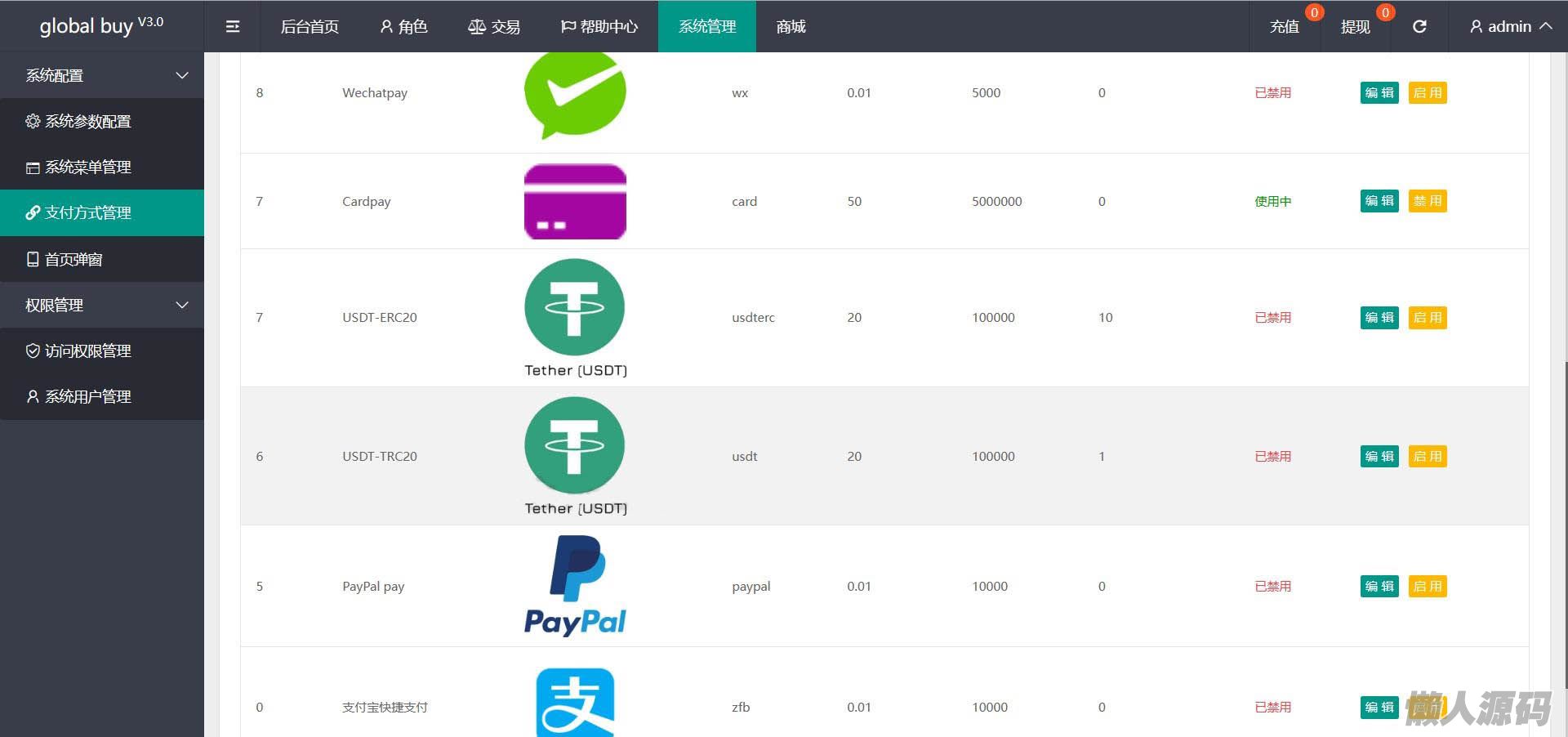Open 系统参数配置 via its gear icon
Viewport: 1568px width, 737px height.
tap(33, 122)
